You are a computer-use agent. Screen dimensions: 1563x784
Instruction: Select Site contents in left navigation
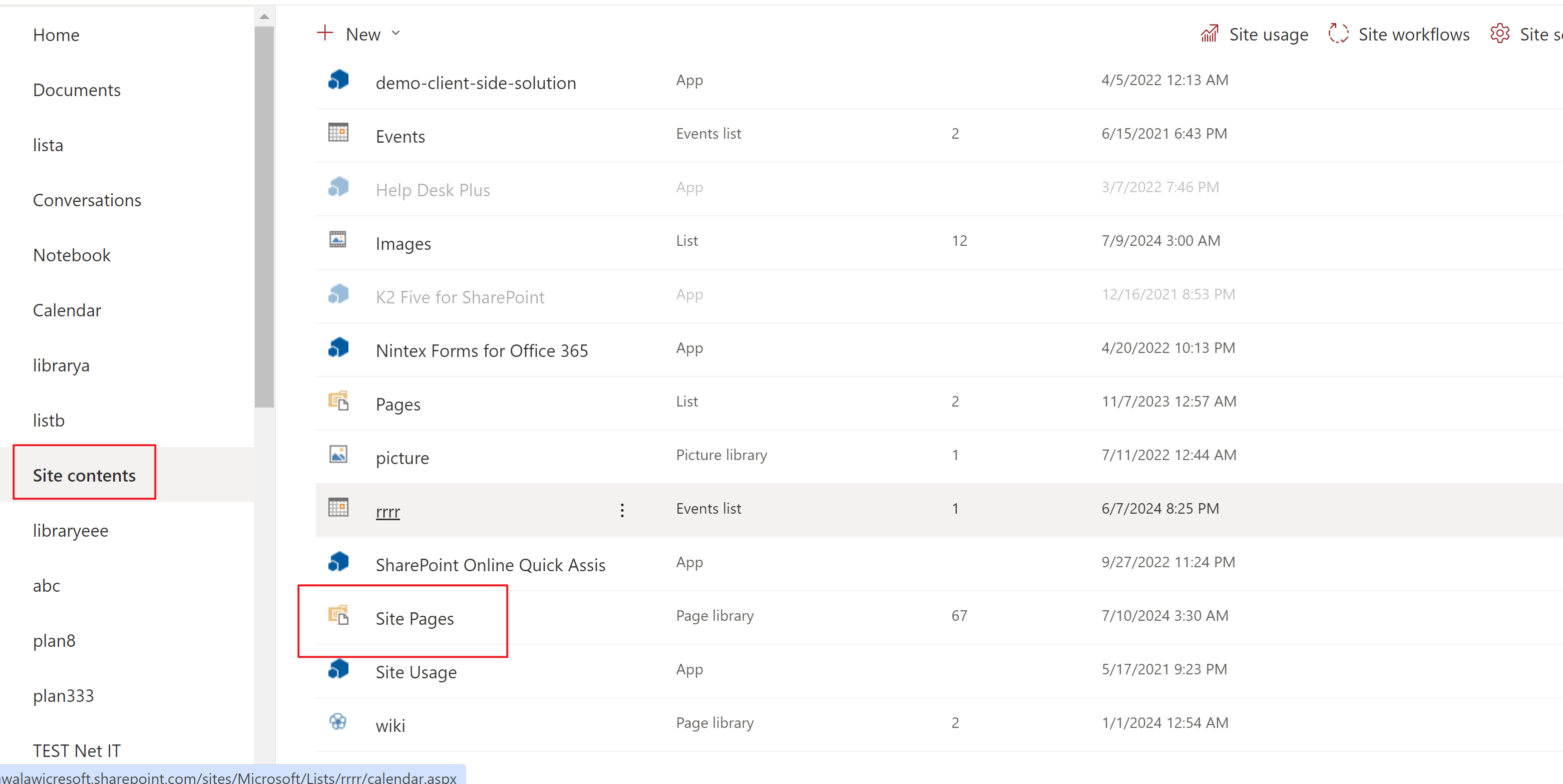click(84, 475)
